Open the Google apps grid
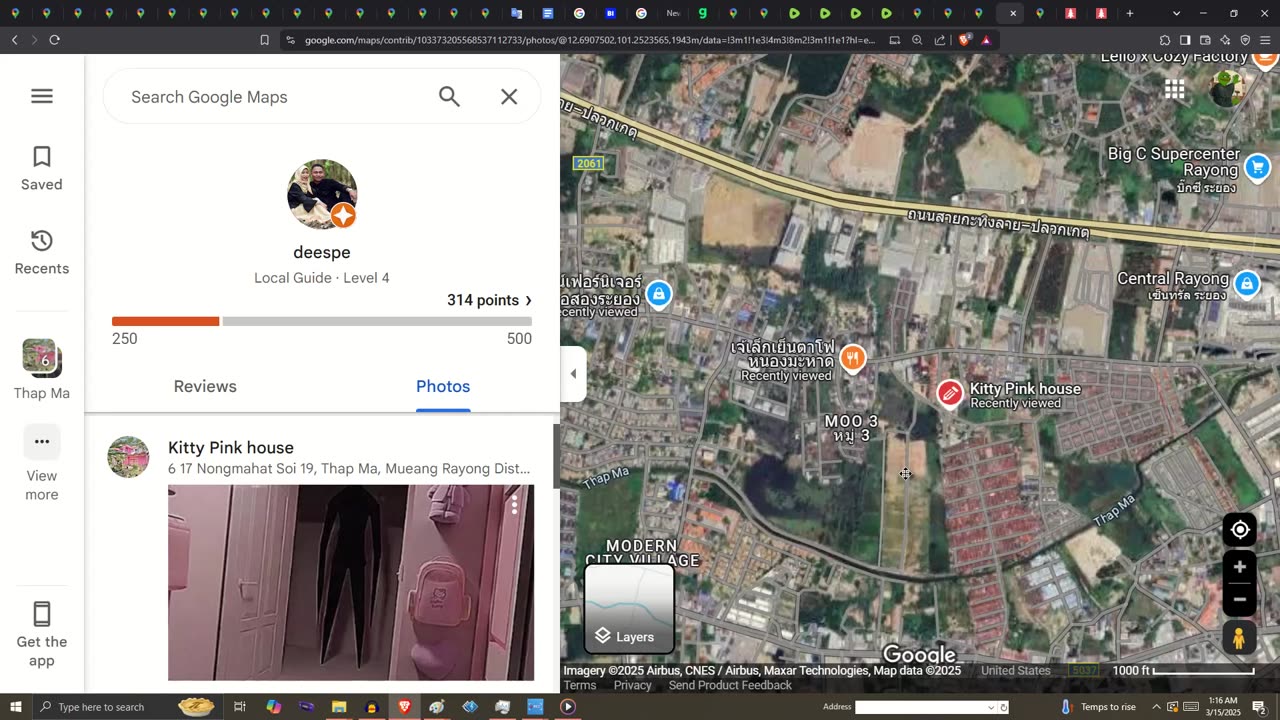The height and width of the screenshot is (720, 1280). [x=1174, y=90]
